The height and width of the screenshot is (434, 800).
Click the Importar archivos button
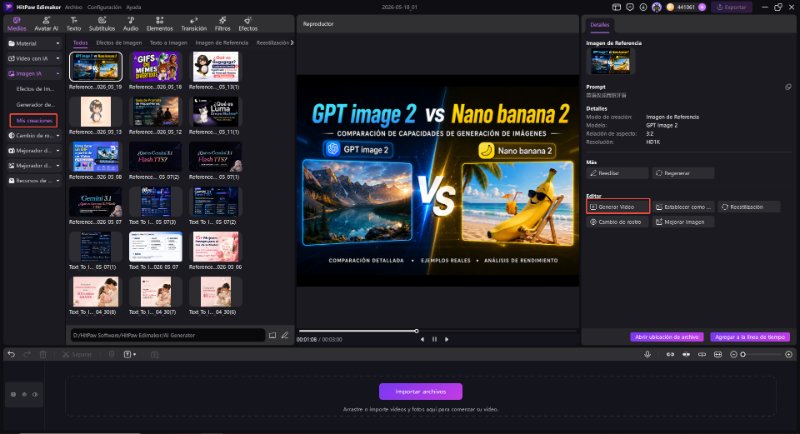(420, 392)
